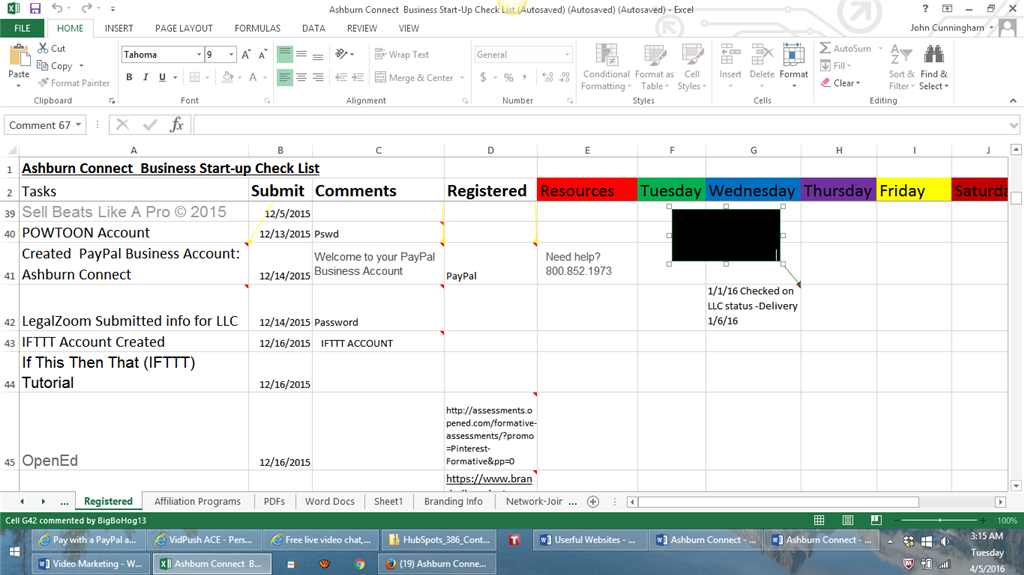The width and height of the screenshot is (1024, 575).
Task: Click into the formula bar input
Action: (x=601, y=125)
